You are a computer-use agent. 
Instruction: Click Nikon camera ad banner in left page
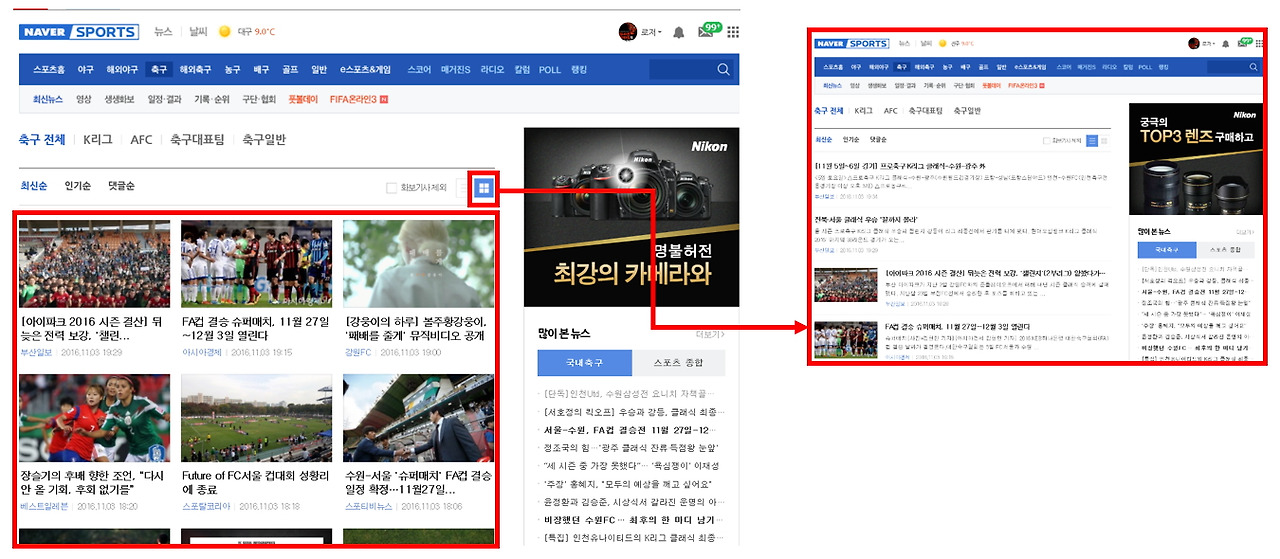tap(631, 217)
